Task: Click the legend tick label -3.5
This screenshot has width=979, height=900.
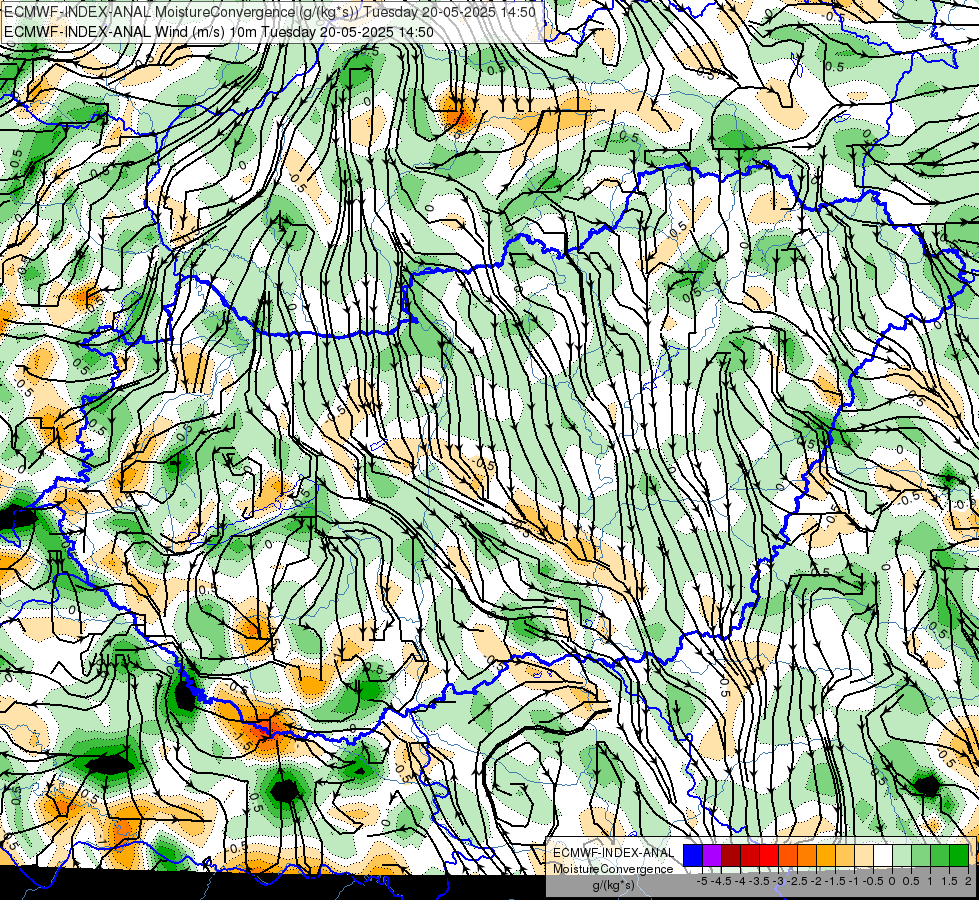Action: click(x=760, y=881)
